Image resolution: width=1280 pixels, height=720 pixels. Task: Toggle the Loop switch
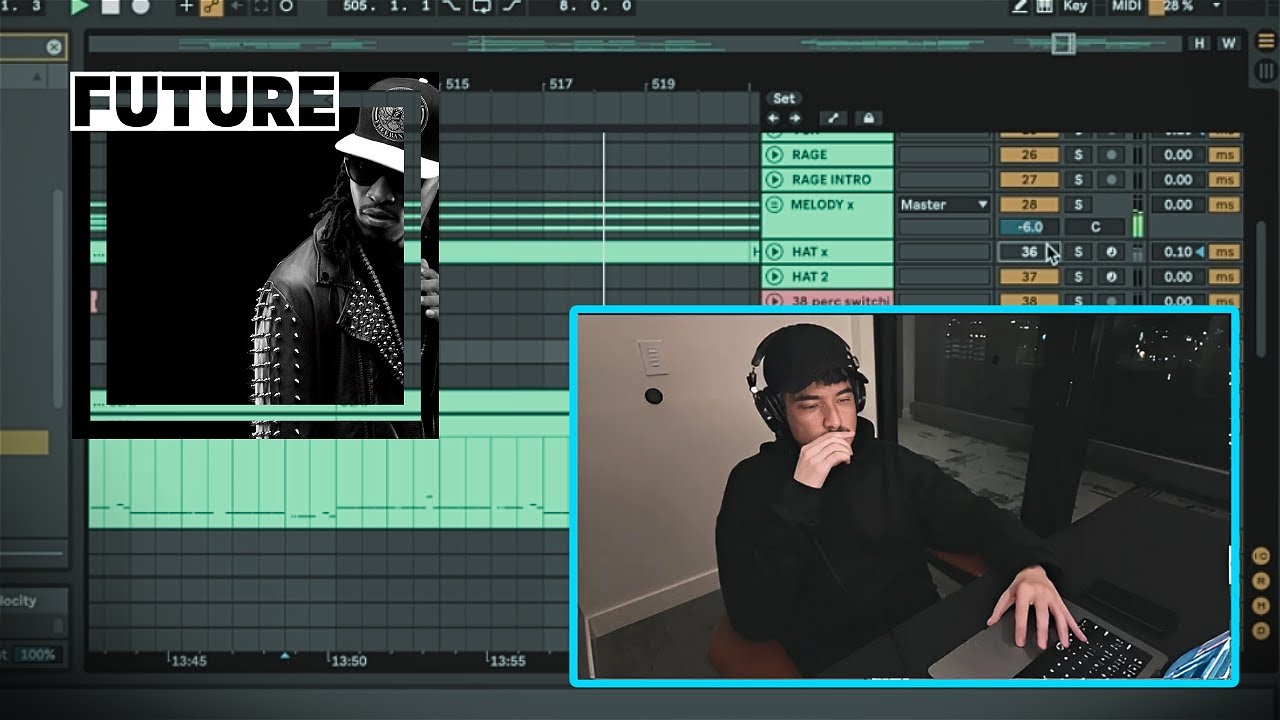click(x=481, y=6)
